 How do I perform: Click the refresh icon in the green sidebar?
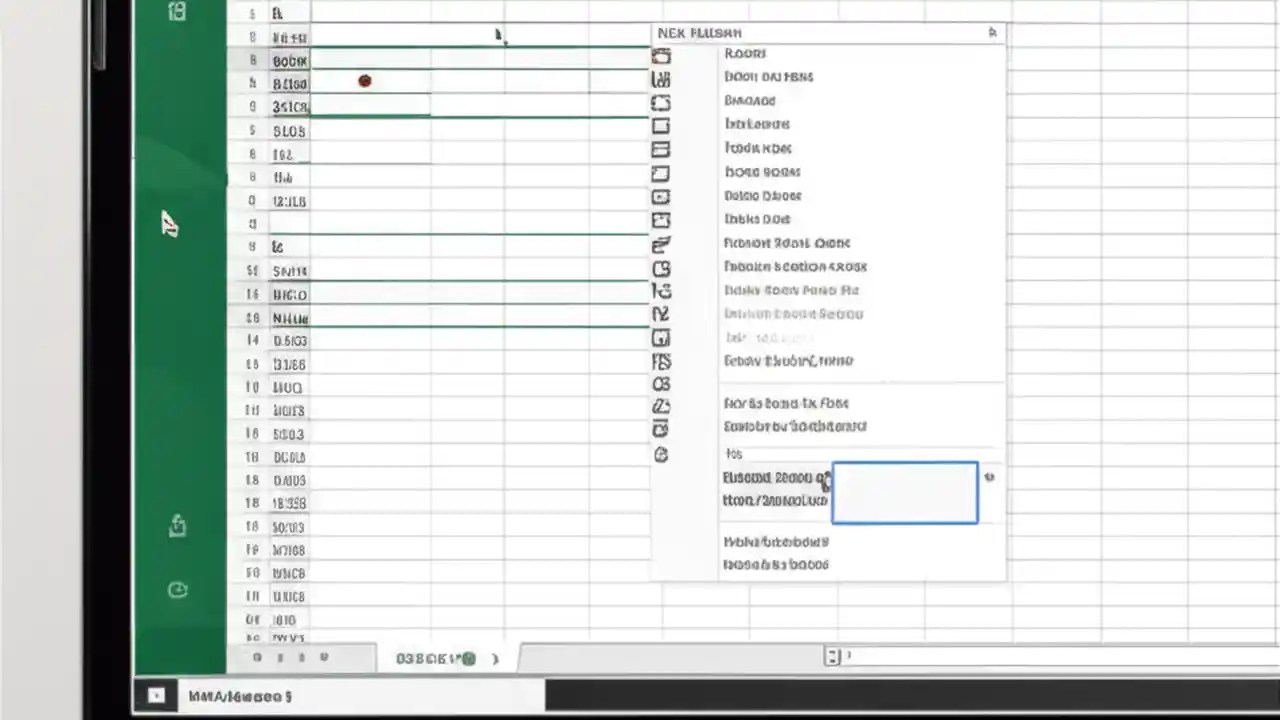177,590
